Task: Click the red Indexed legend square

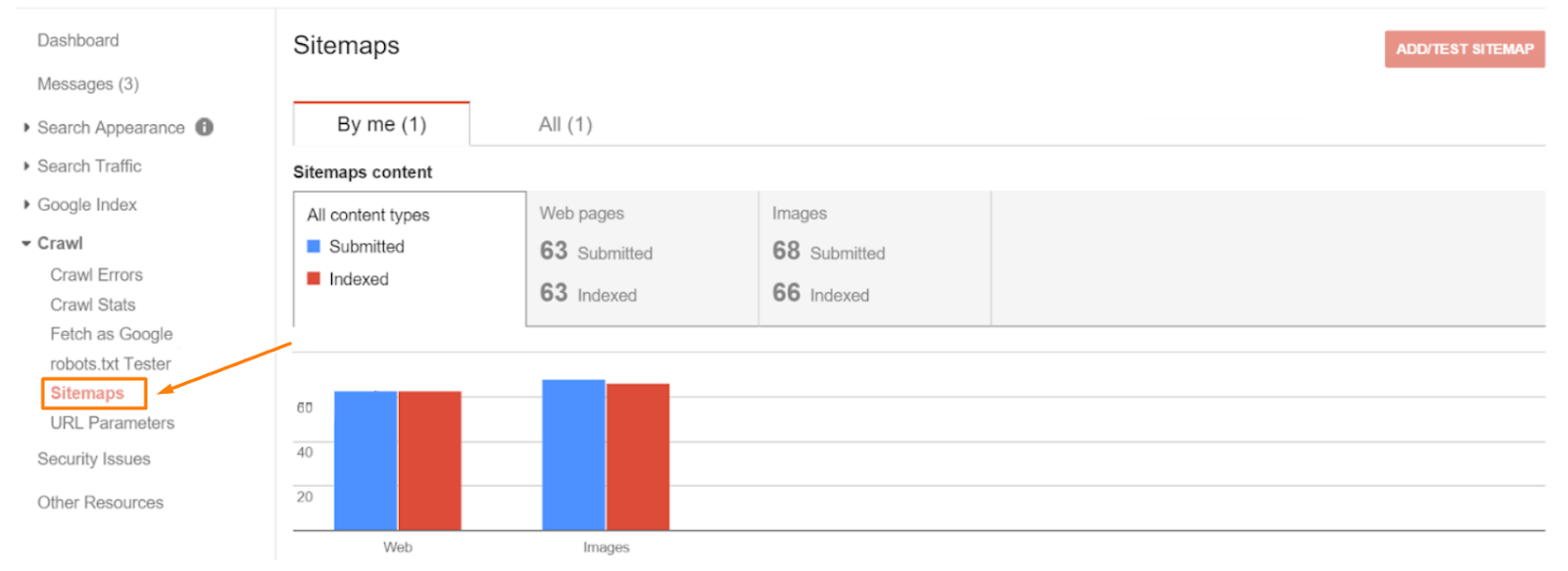Action: [314, 279]
